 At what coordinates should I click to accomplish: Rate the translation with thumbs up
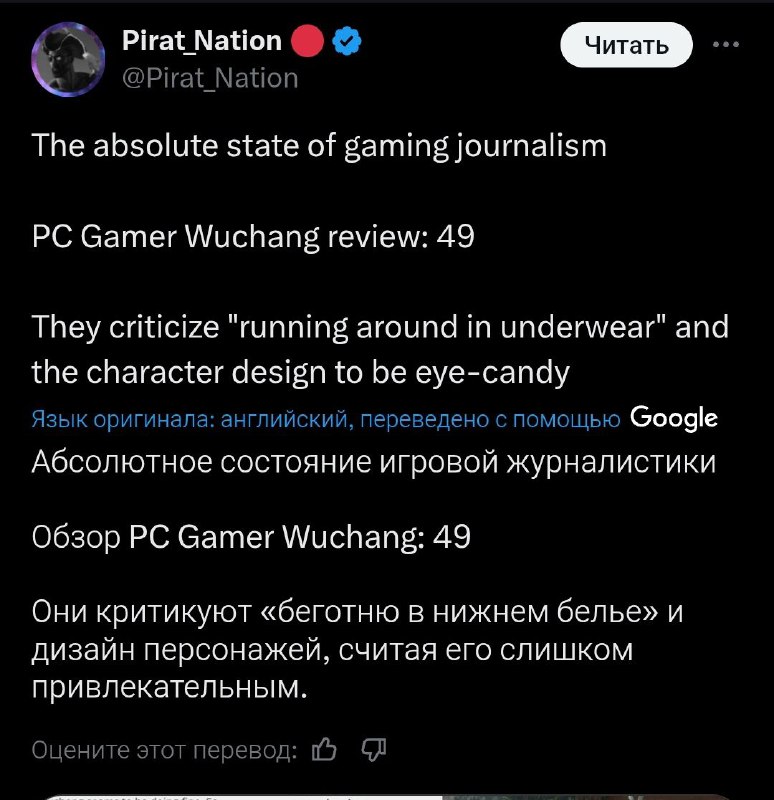coord(325,749)
